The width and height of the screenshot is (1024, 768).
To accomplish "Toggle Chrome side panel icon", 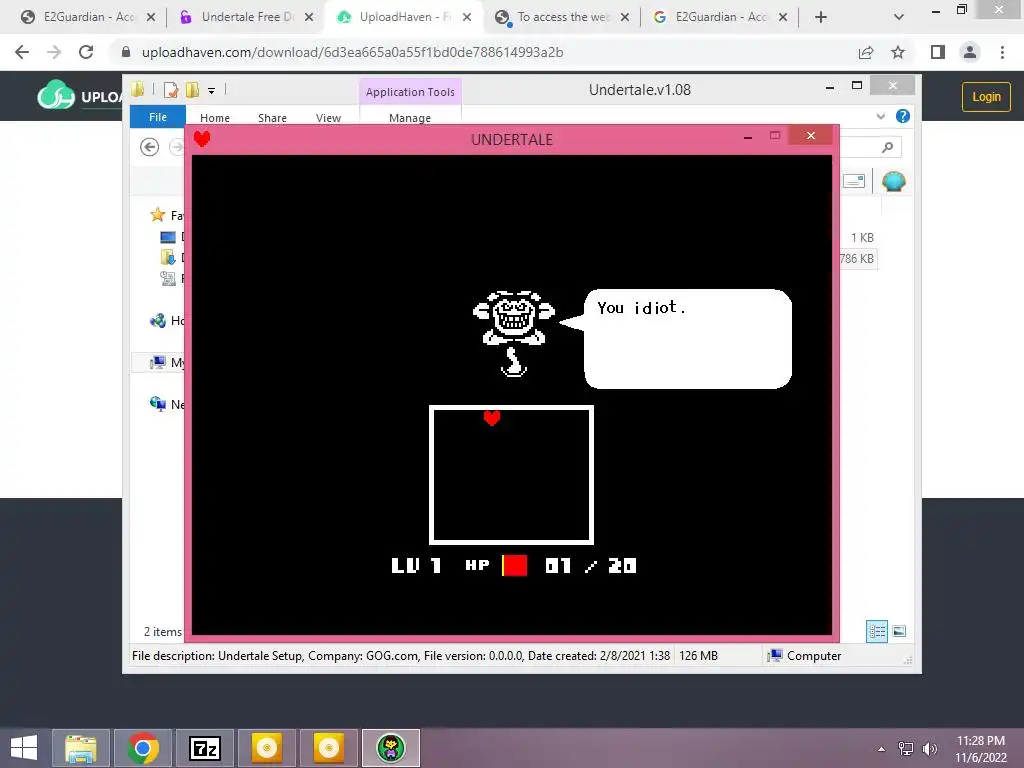I will pos(938,52).
